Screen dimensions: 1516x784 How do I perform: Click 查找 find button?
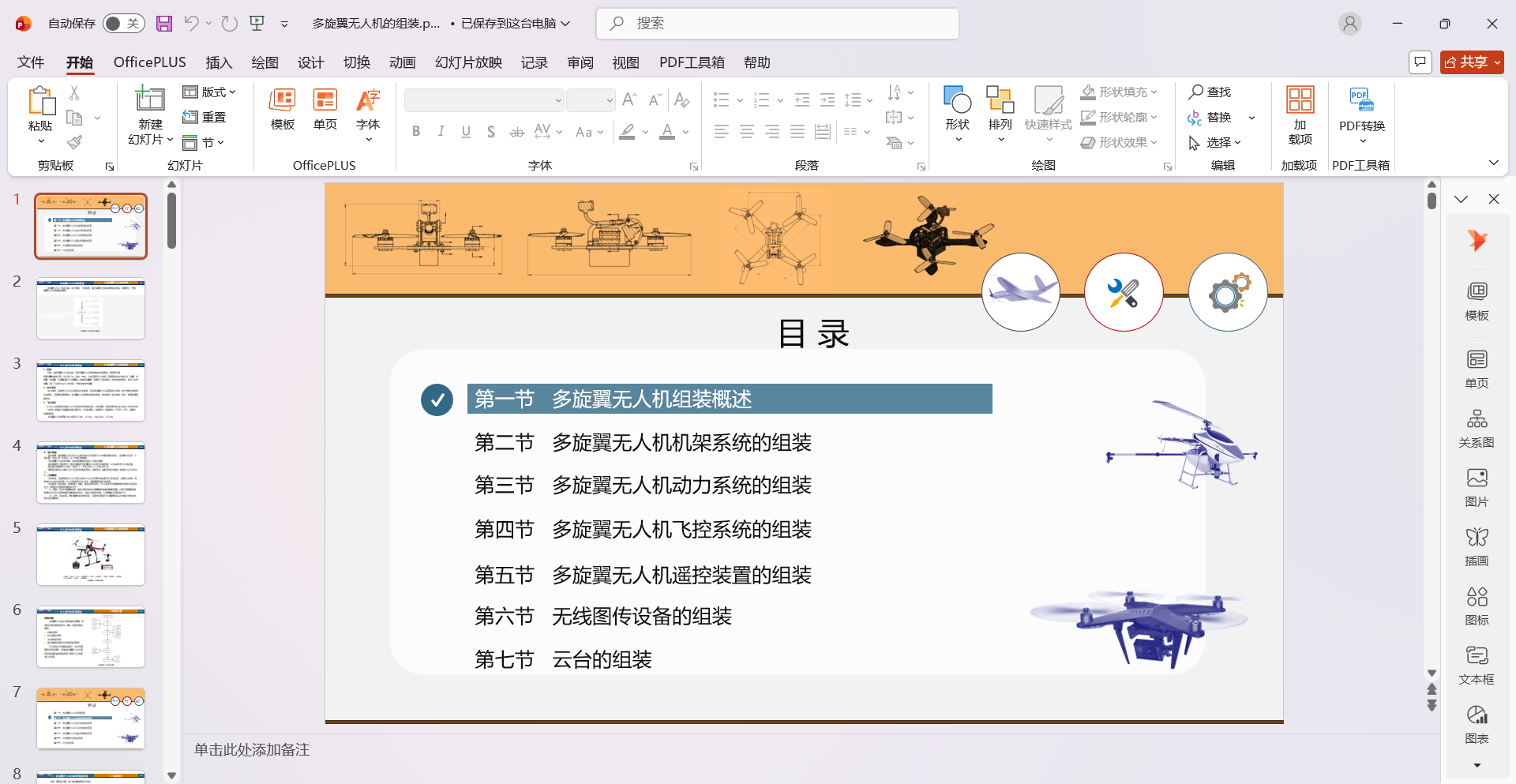[x=1210, y=92]
